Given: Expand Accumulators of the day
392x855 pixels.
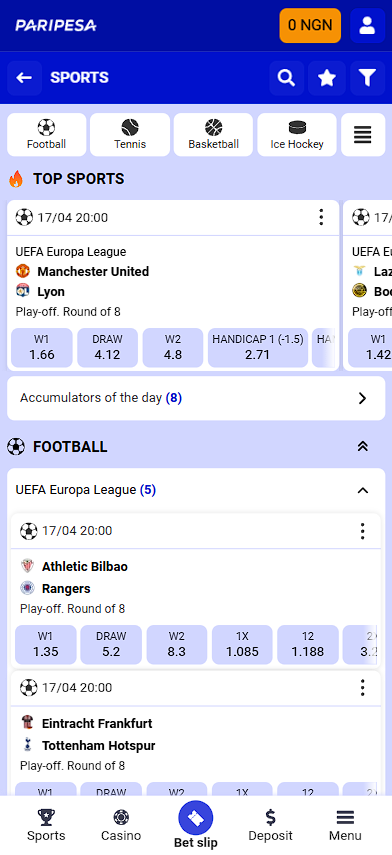Looking at the screenshot, I should tap(196, 398).
